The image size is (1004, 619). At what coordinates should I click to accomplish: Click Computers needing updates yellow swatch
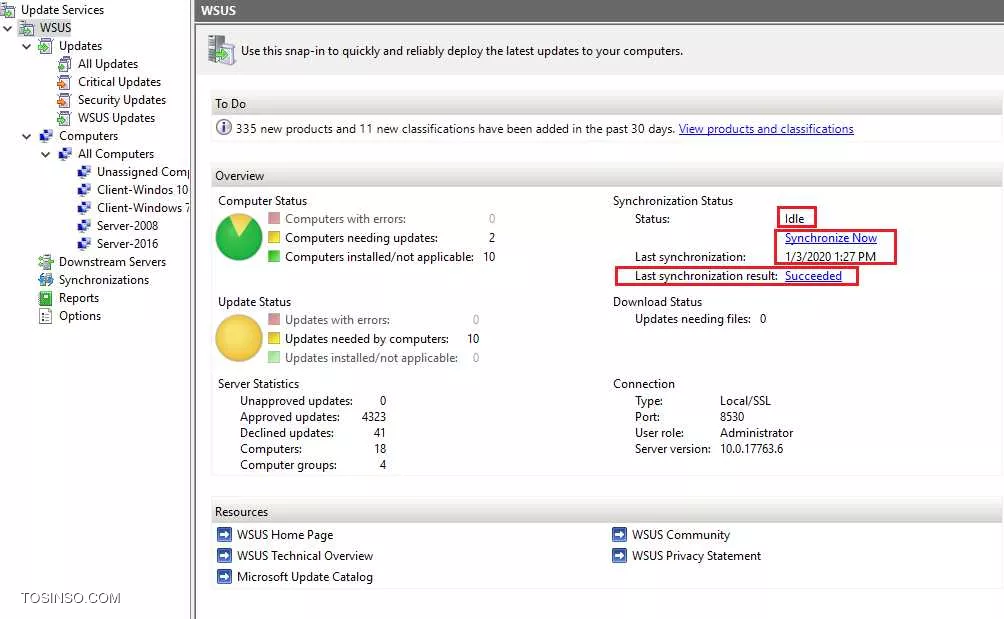click(x=273, y=237)
